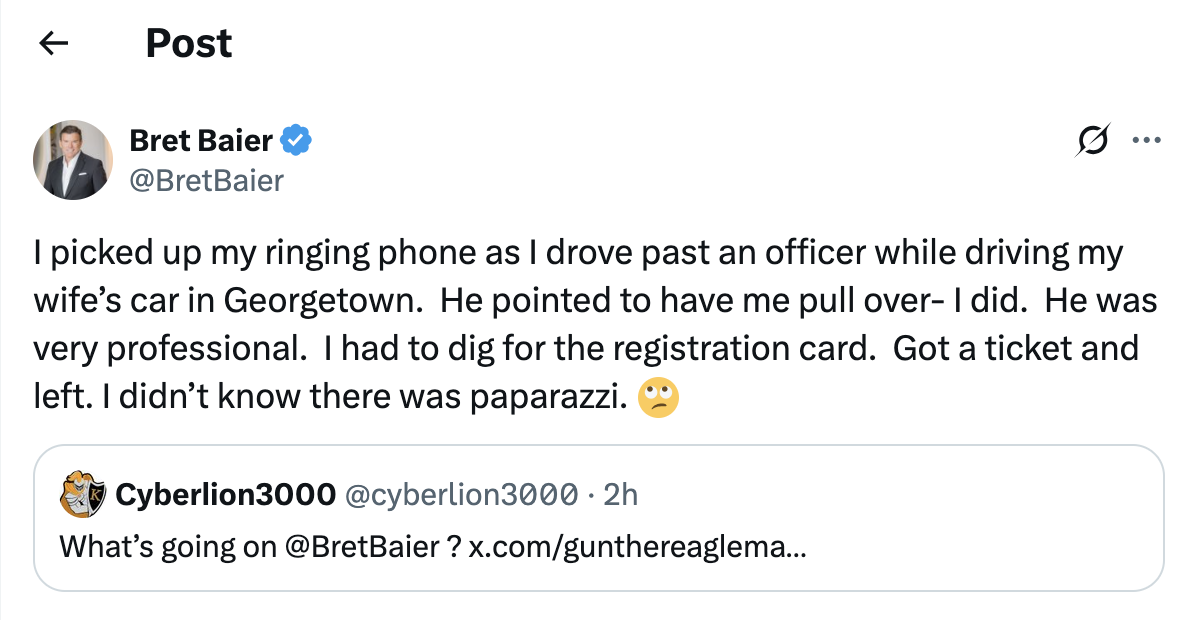Click the @BretBaier handle below the name
Screen dimensions: 1194x620
206,180
